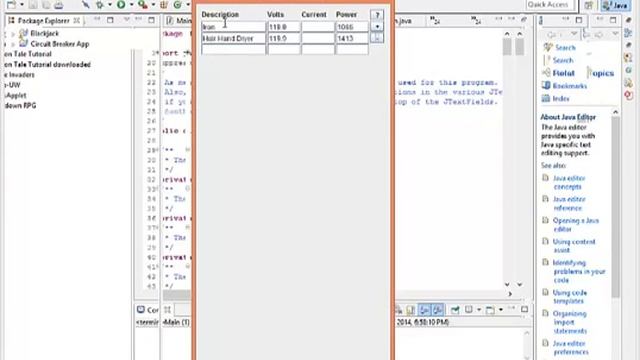Open the Debug dropdown arrow
Screen dimensions: 640x360
110,5
